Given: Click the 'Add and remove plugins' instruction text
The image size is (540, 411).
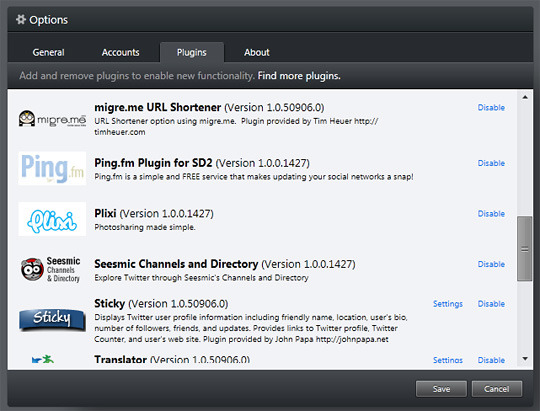Looking at the screenshot, I should coord(137,76).
